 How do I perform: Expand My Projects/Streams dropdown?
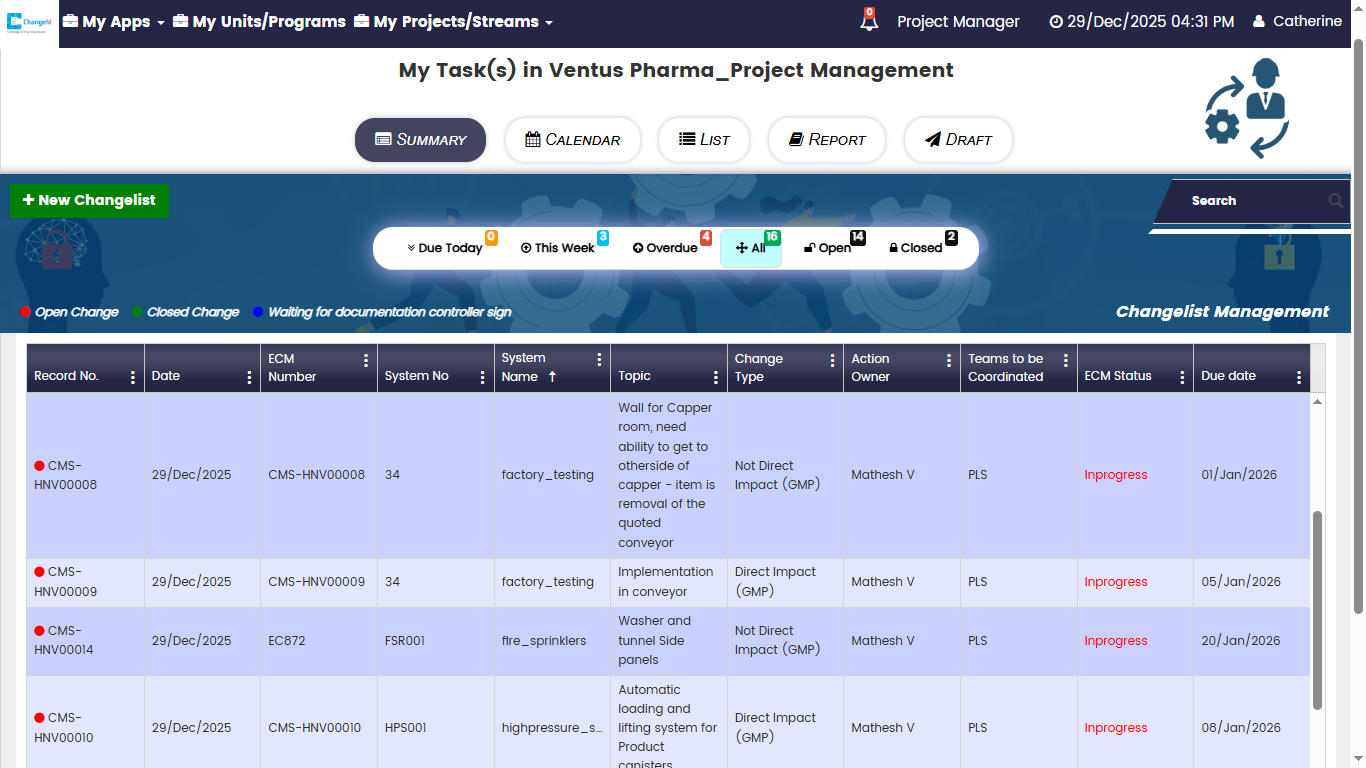point(453,21)
